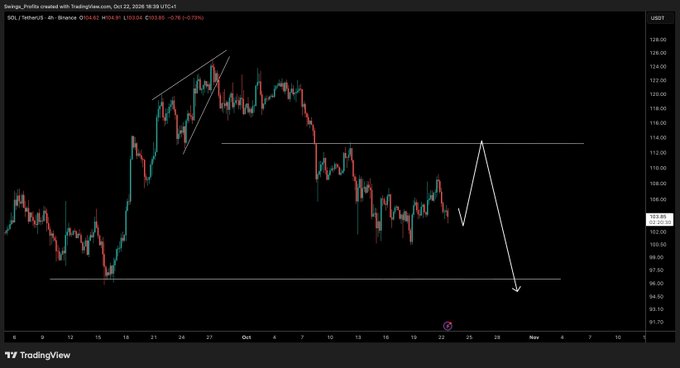
Task: Click the 122.00 price axis label
Action: [x=657, y=81]
